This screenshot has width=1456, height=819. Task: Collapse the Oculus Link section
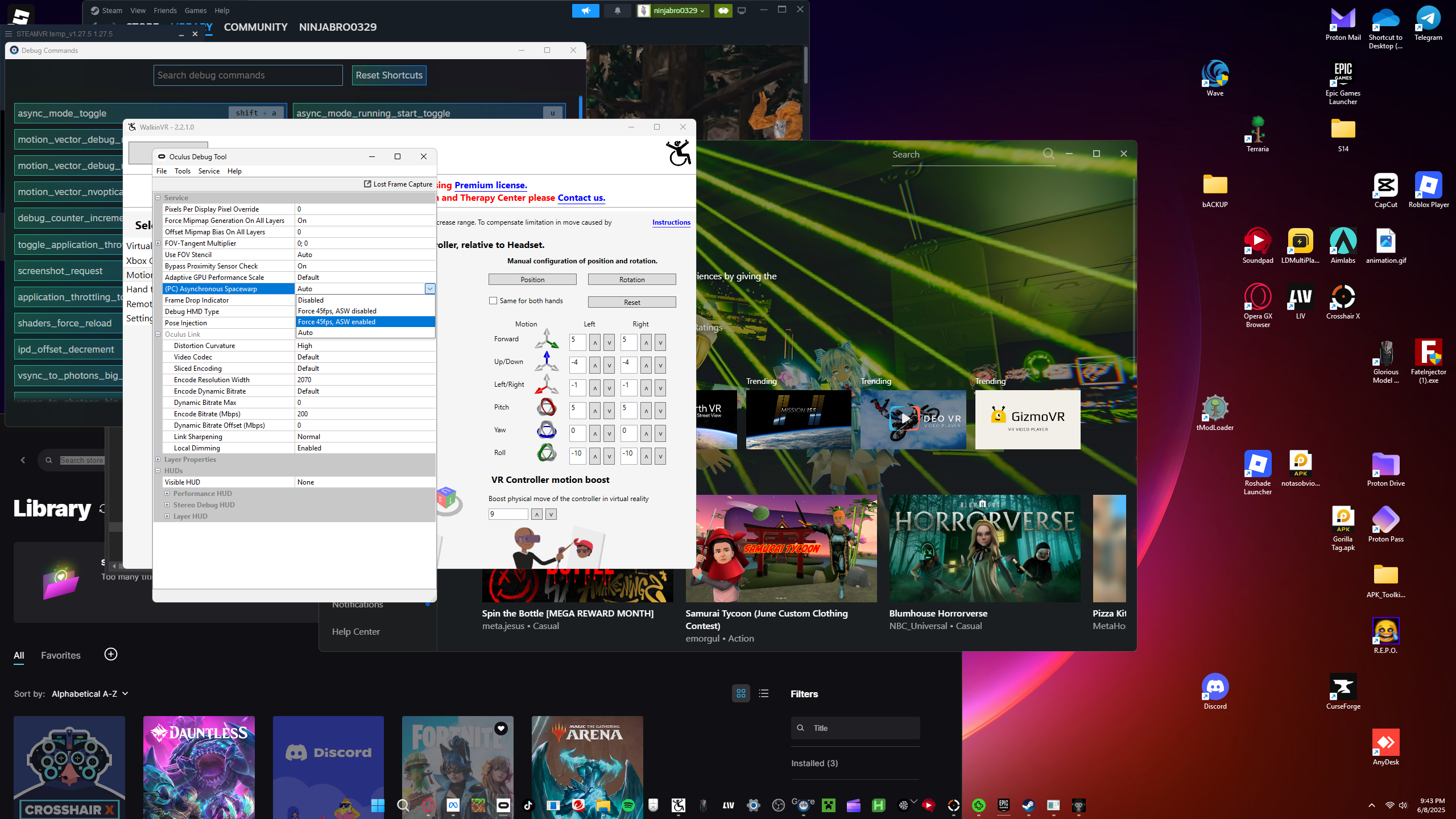tap(158, 334)
